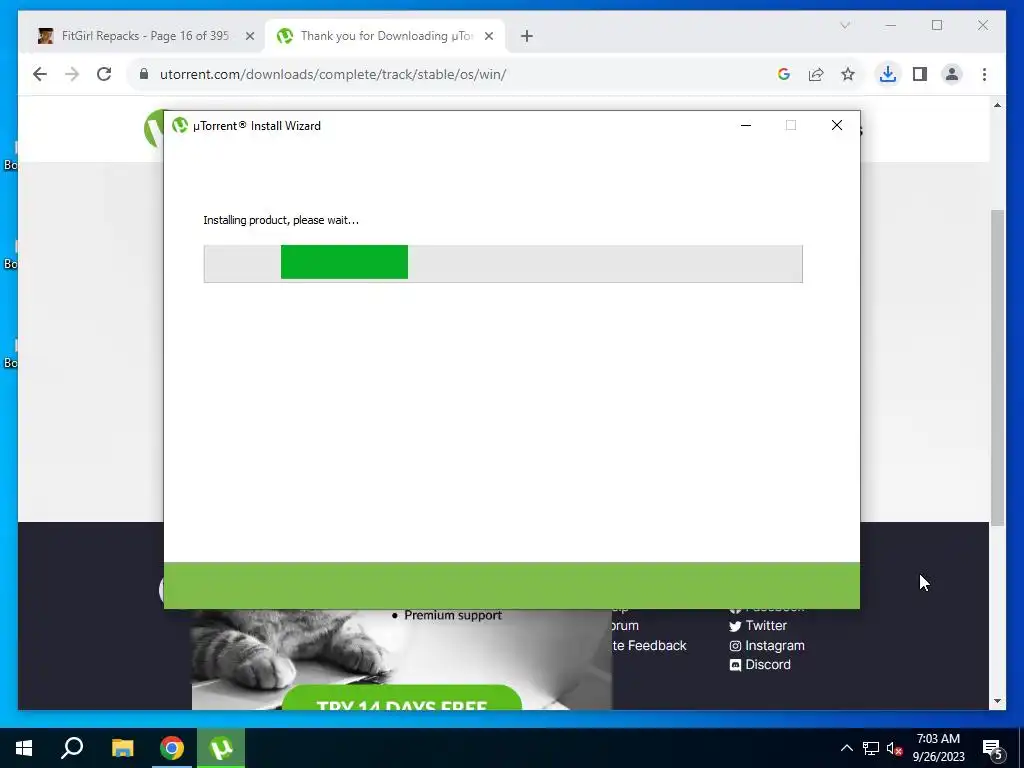Open File Explorer from taskbar
Viewport: 1024px width, 768px height.
coord(122,748)
